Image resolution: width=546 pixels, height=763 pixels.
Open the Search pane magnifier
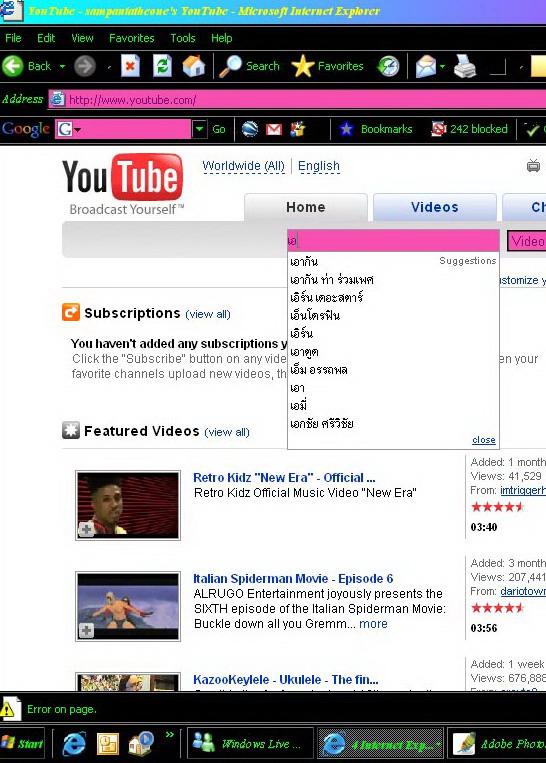tap(230, 66)
